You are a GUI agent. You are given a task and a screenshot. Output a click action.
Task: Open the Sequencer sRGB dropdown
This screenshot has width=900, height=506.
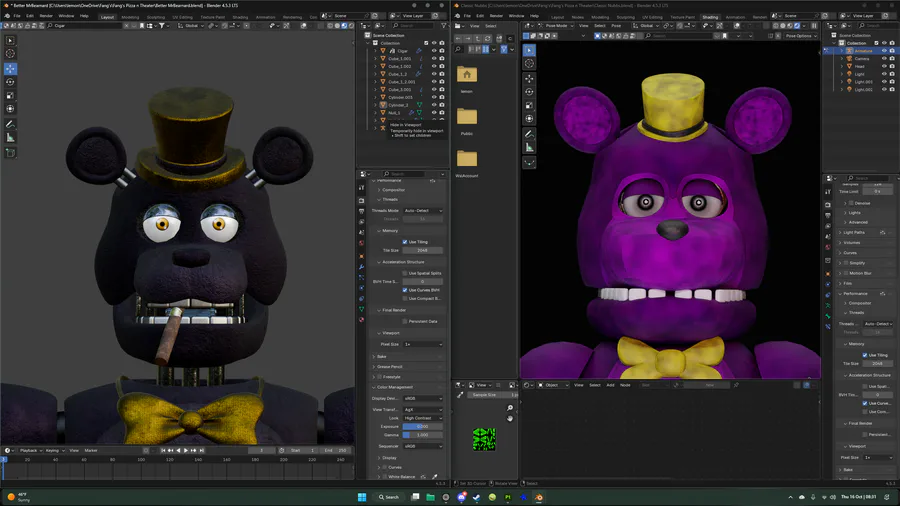[423, 446]
